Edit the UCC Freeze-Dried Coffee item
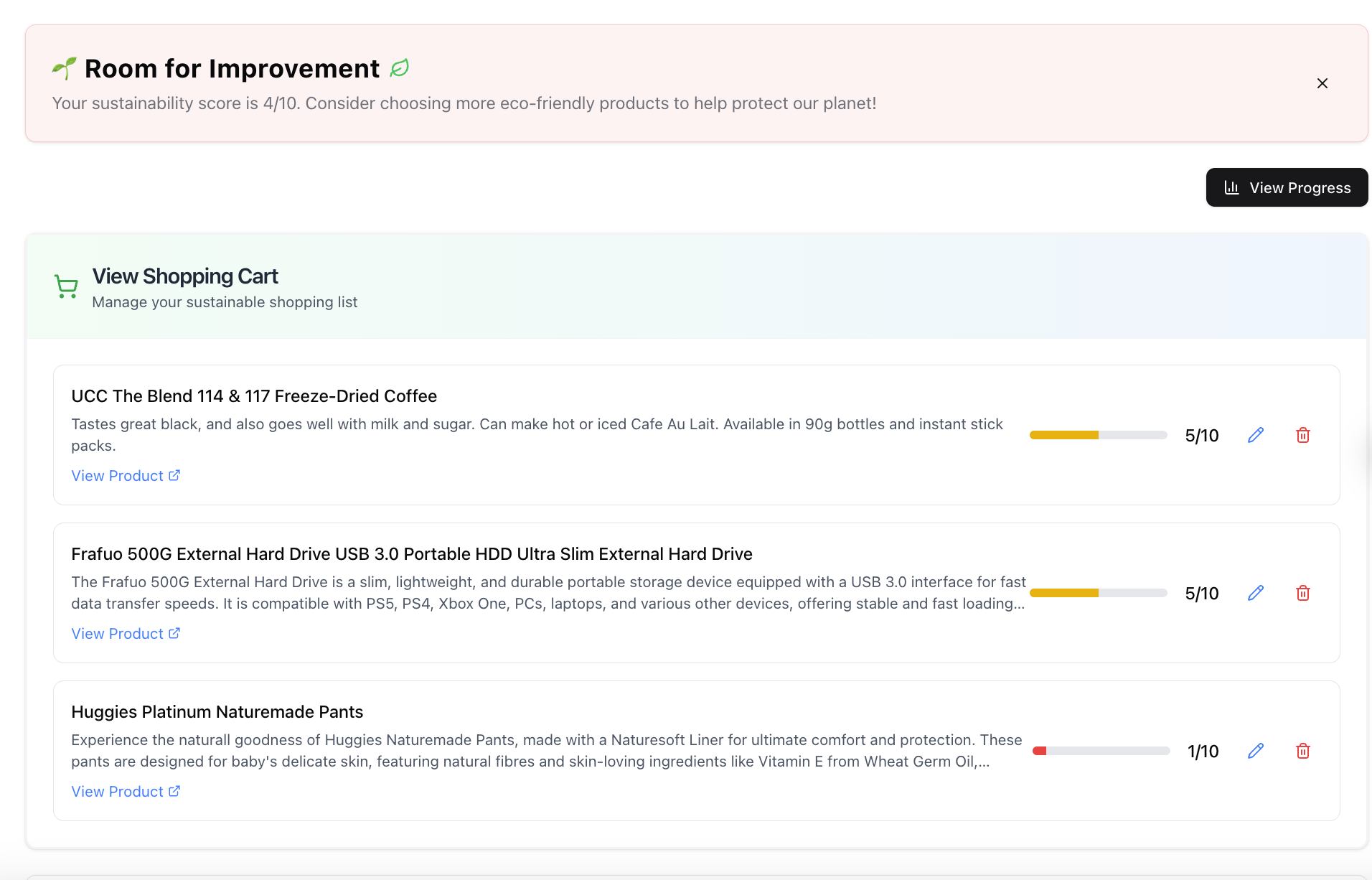Screen dimensions: 1372x880 (x=1255, y=435)
